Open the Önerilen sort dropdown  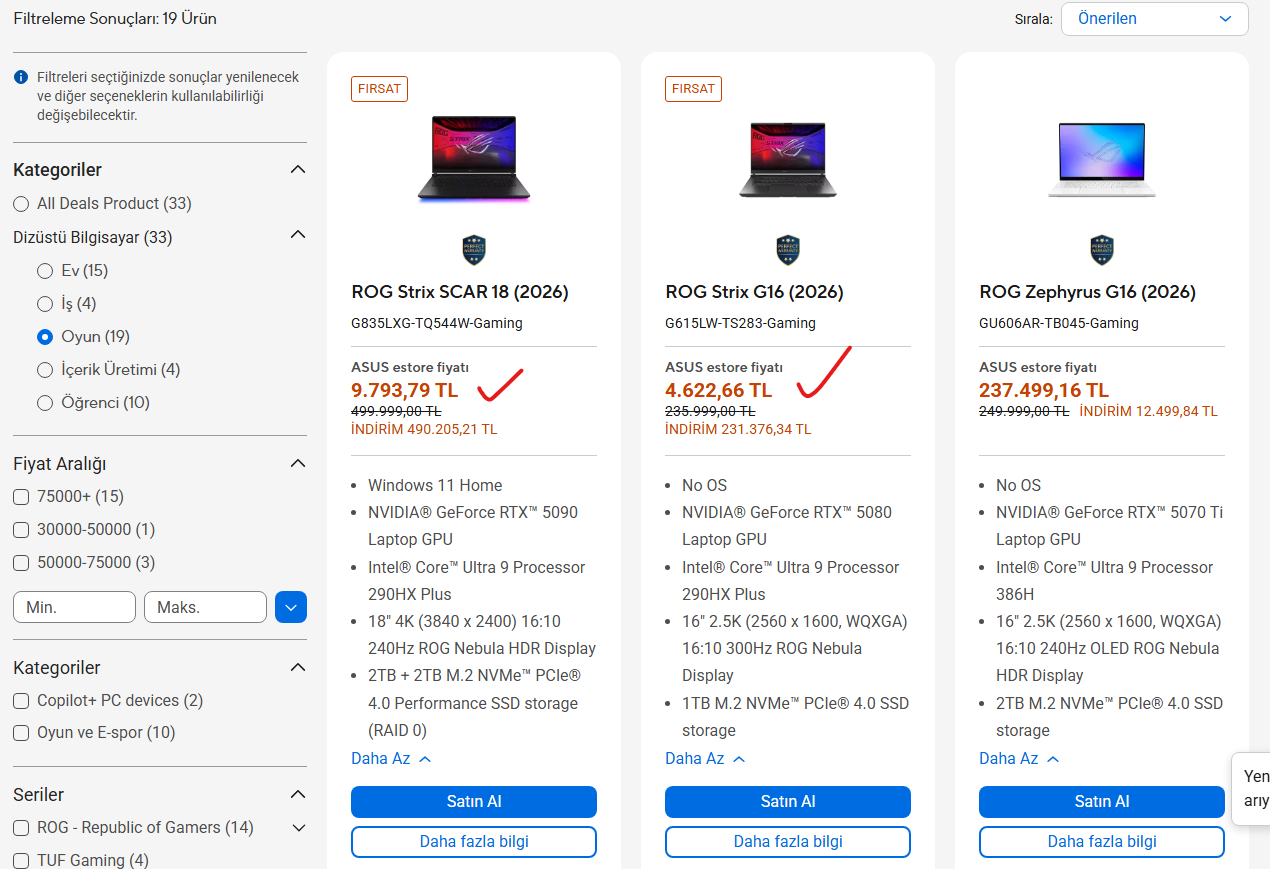click(1154, 19)
